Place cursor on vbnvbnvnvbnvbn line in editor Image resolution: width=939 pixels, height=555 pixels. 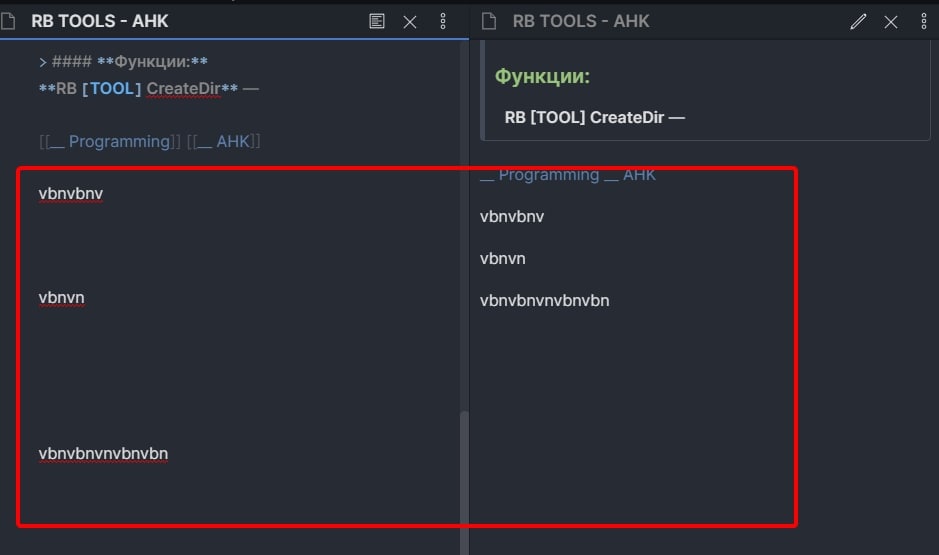coord(103,454)
